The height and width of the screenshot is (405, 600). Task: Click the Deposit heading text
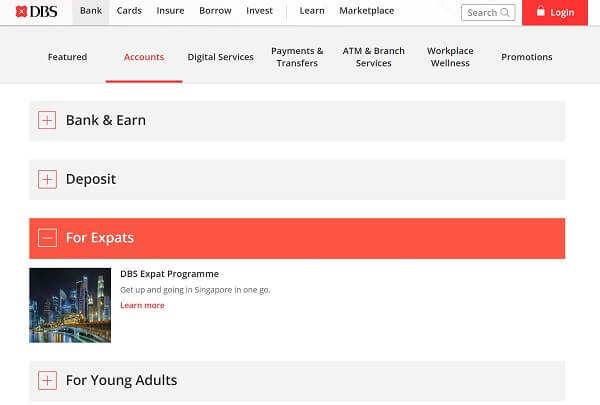pos(91,179)
